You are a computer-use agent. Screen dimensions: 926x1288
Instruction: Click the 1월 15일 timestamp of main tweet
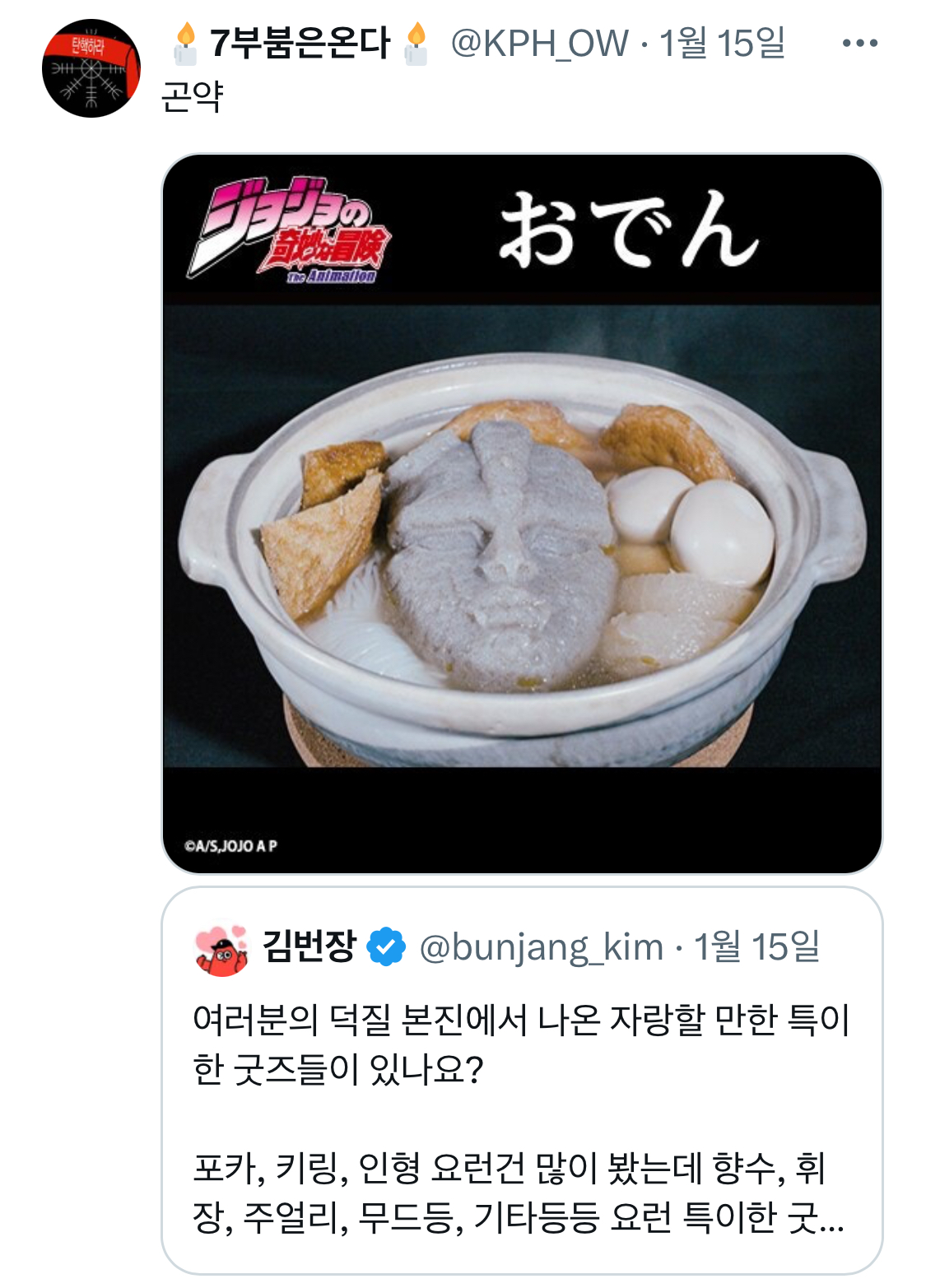pyautogui.click(x=722, y=43)
